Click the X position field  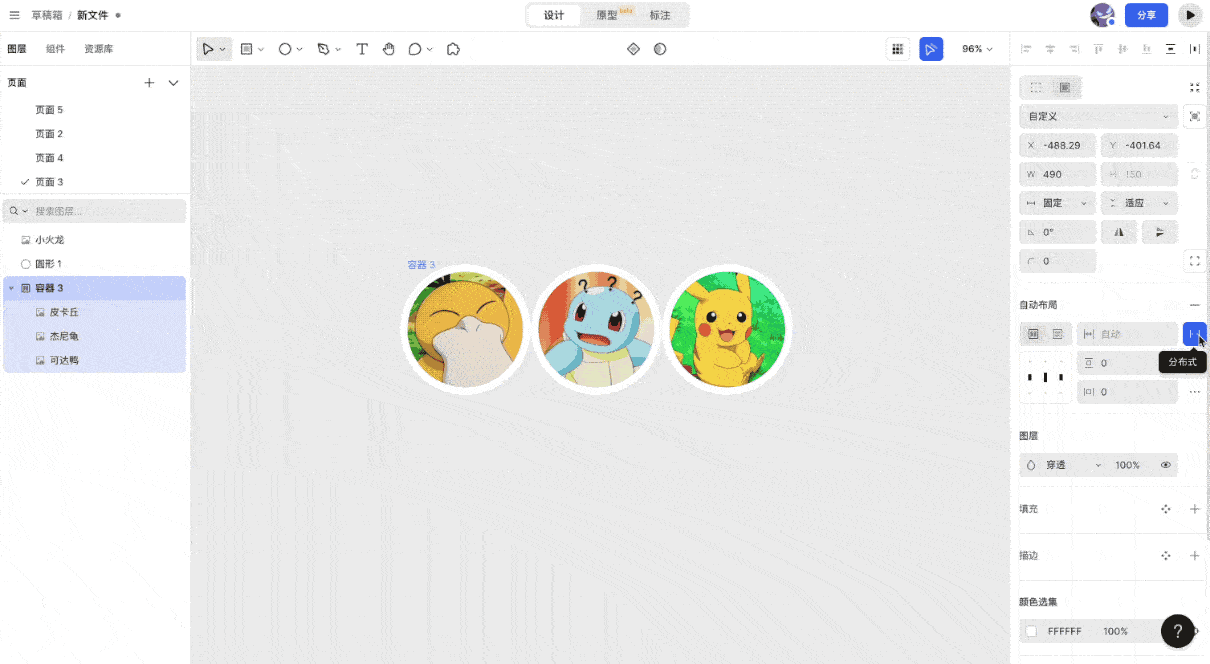(1058, 145)
